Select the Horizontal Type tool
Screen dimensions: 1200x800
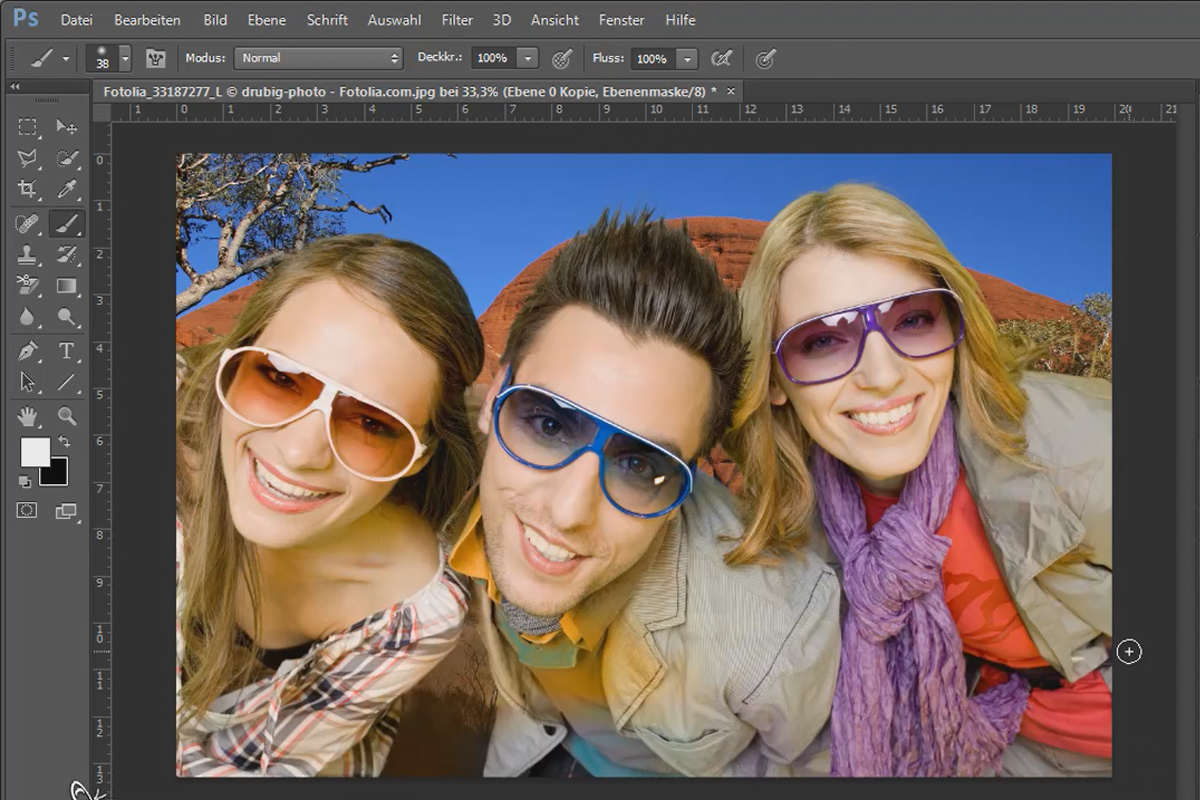tap(67, 351)
